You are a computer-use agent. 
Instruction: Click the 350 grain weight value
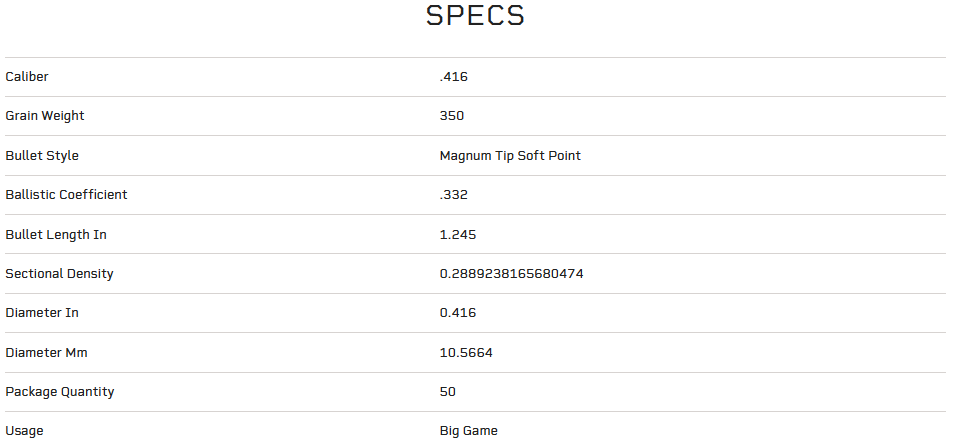[x=452, y=116]
